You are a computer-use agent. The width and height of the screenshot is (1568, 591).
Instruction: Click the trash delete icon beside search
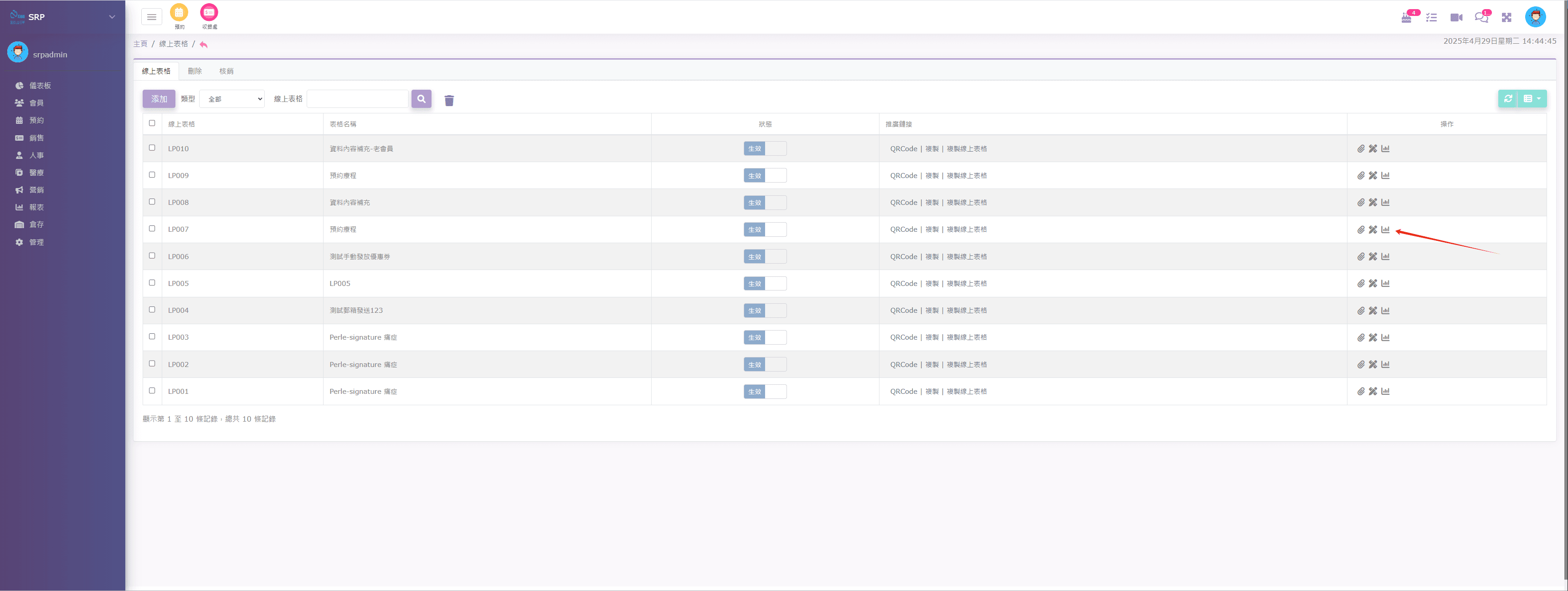pos(449,100)
